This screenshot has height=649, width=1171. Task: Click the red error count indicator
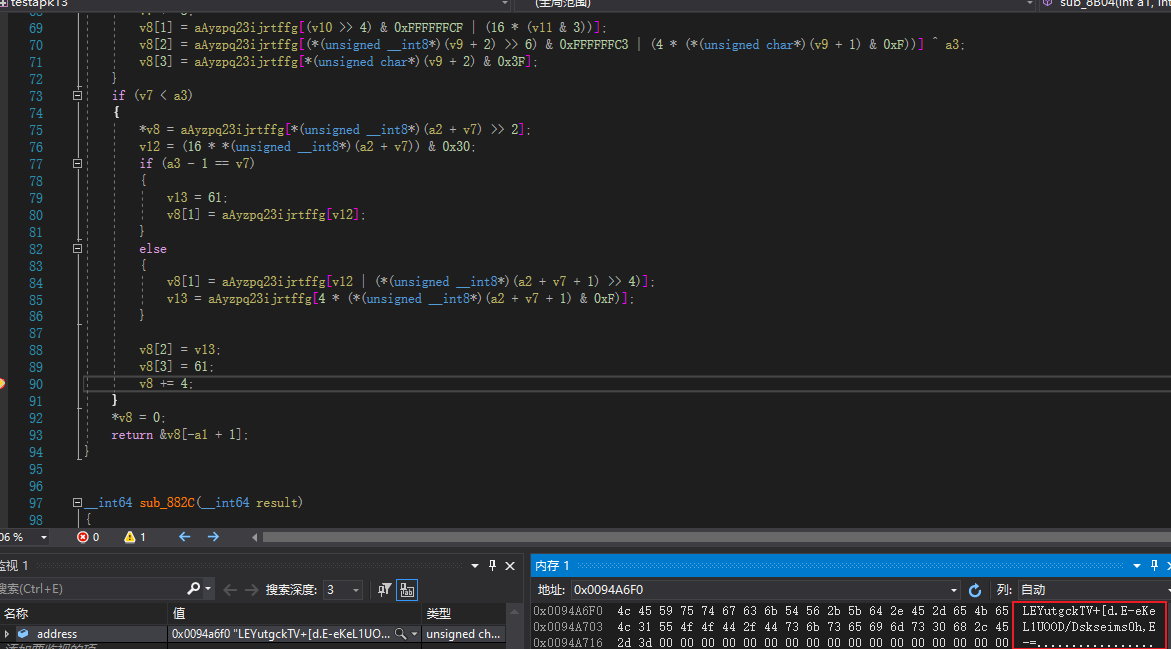(x=88, y=537)
